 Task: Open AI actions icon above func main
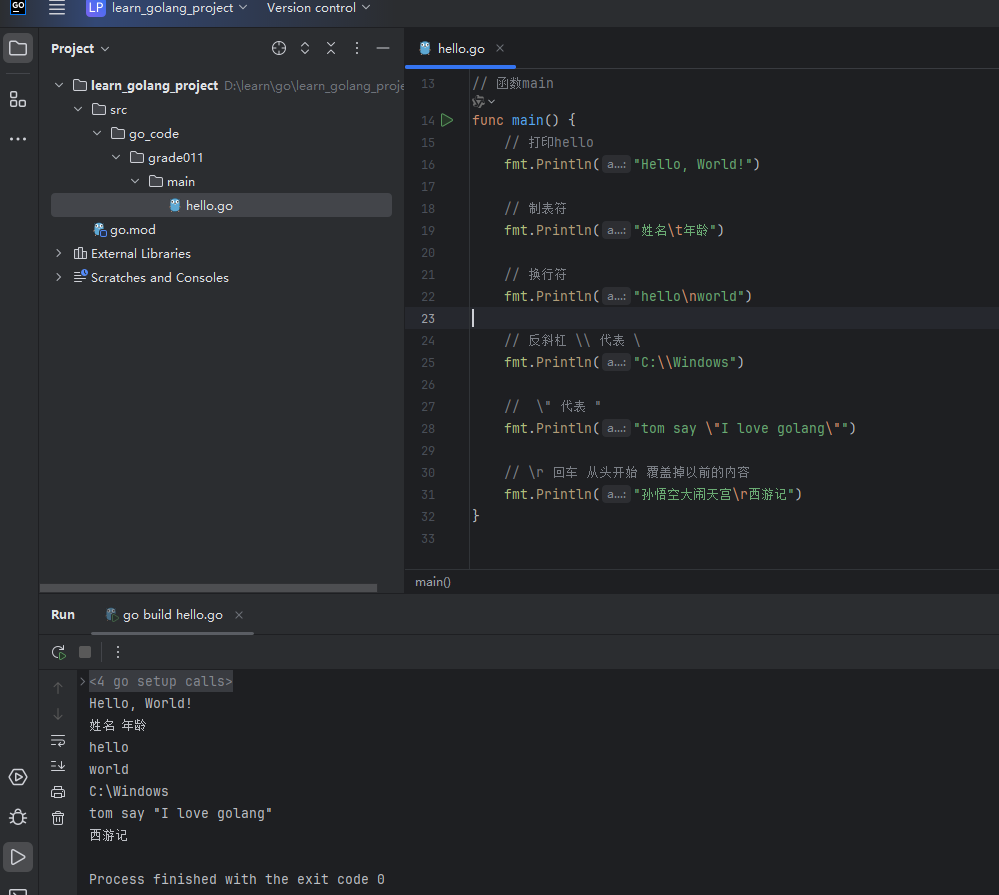click(483, 101)
